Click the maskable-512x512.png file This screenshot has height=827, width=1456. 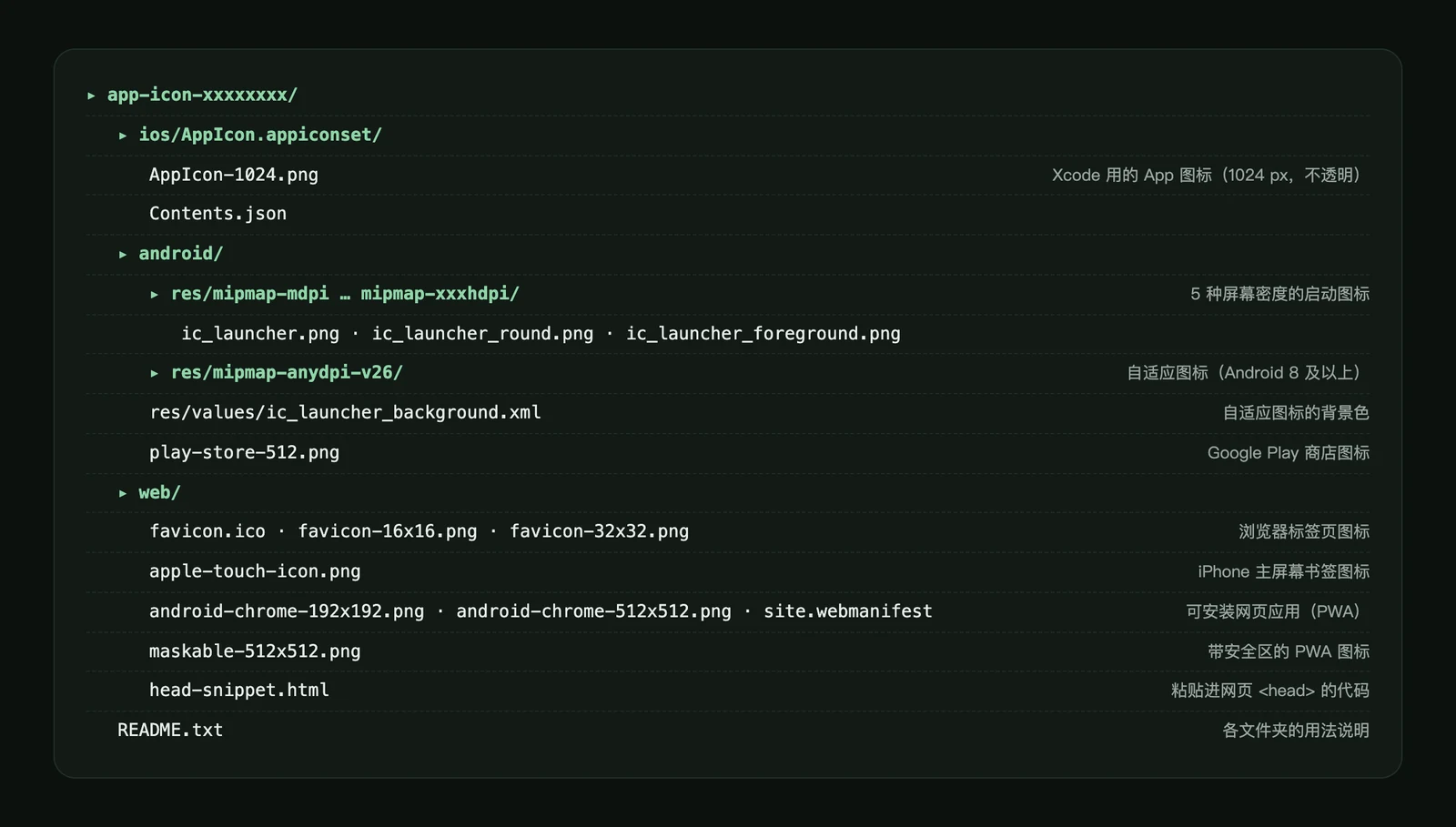coord(255,651)
